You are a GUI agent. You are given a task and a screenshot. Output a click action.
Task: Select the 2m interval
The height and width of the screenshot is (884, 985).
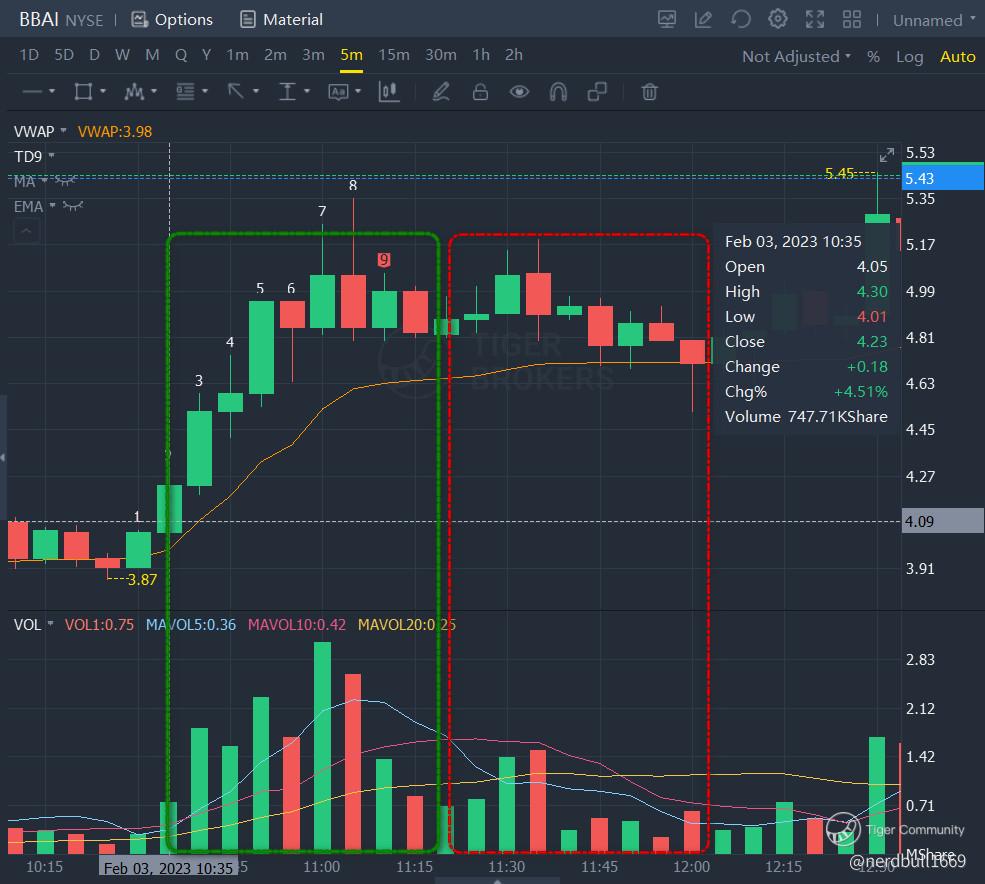275,55
